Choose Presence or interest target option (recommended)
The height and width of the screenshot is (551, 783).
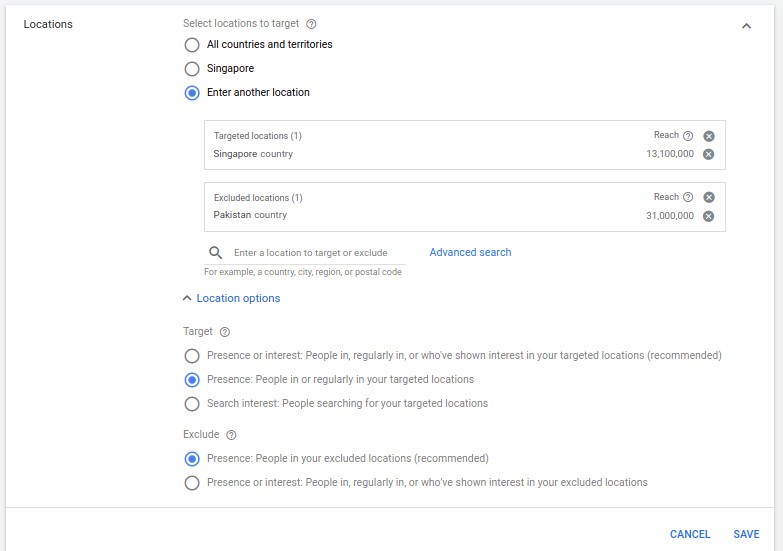[x=192, y=356]
